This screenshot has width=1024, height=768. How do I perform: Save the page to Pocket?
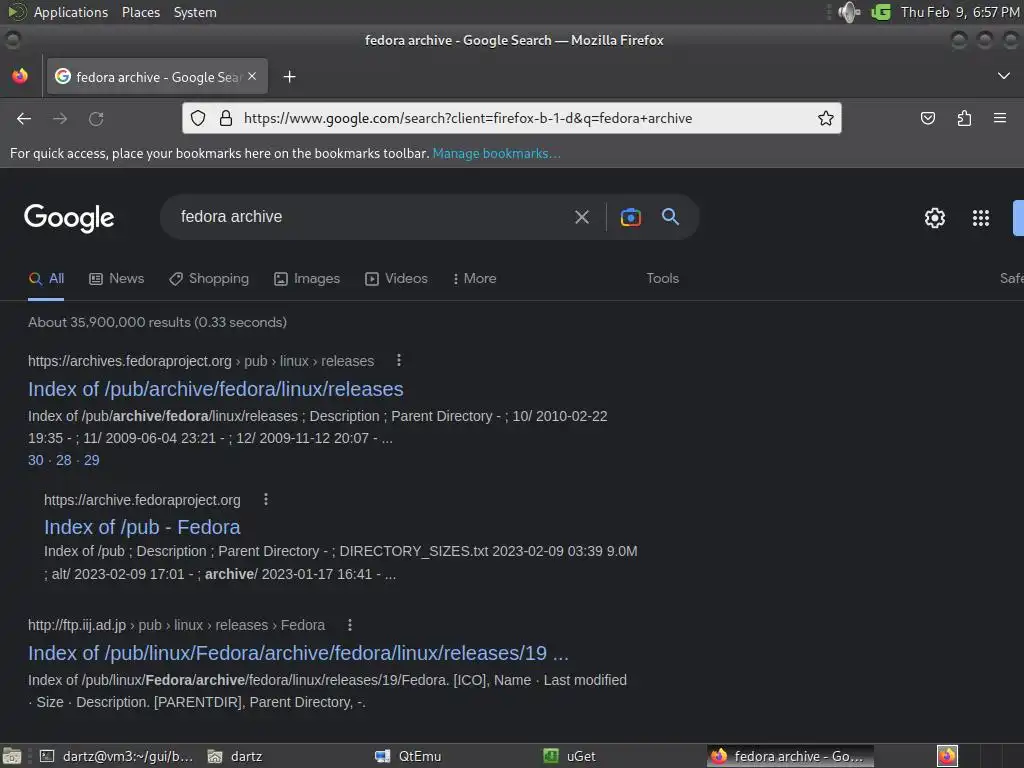[x=927, y=118]
